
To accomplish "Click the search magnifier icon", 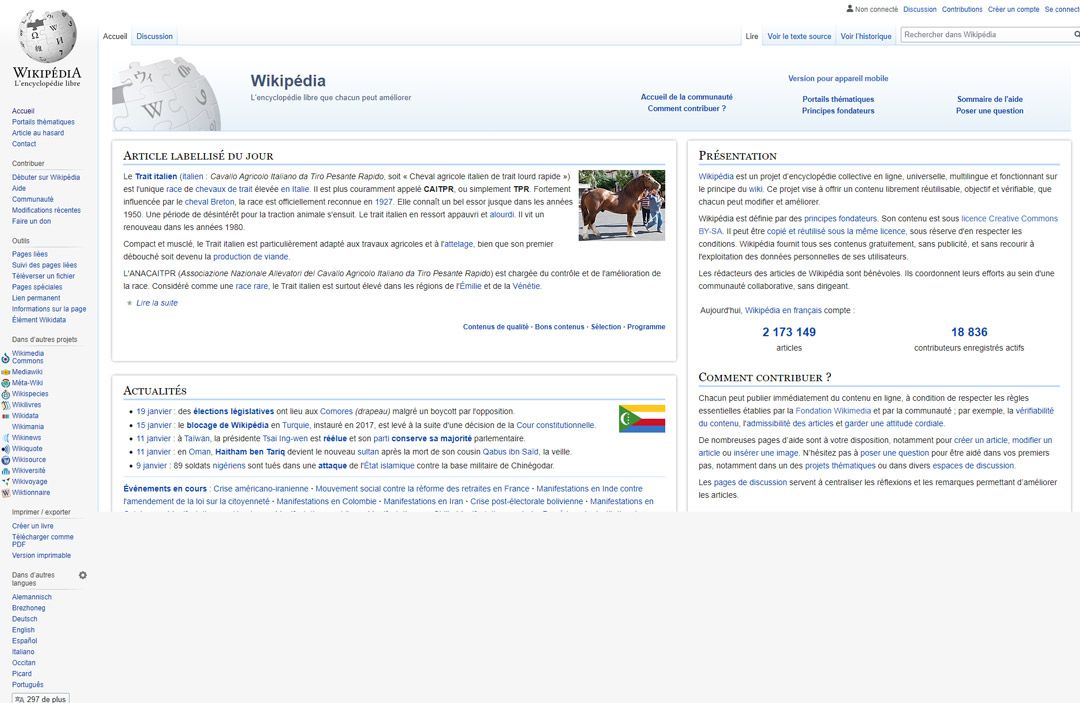I will click(1077, 34).
